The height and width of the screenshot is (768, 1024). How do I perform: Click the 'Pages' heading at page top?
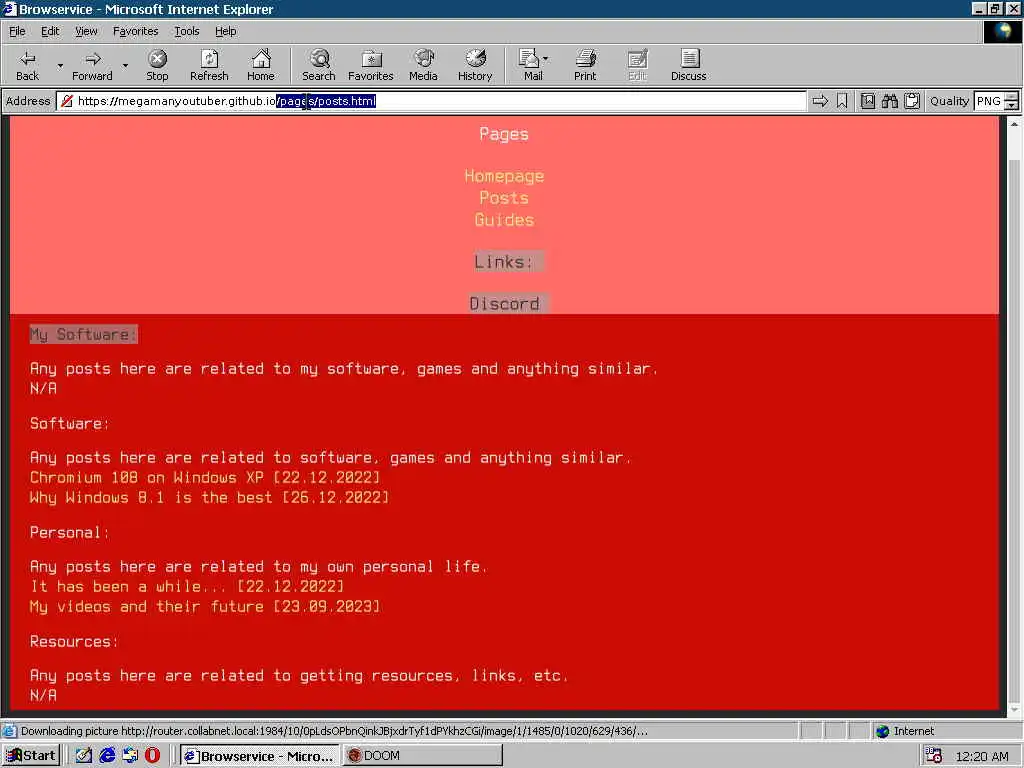(504, 134)
